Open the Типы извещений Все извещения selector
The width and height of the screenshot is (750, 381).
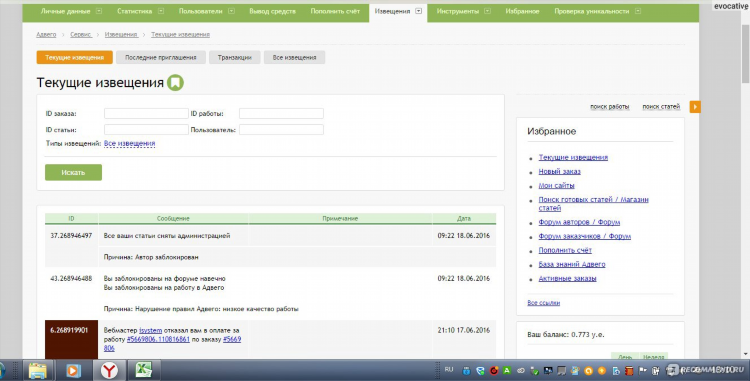(129, 143)
